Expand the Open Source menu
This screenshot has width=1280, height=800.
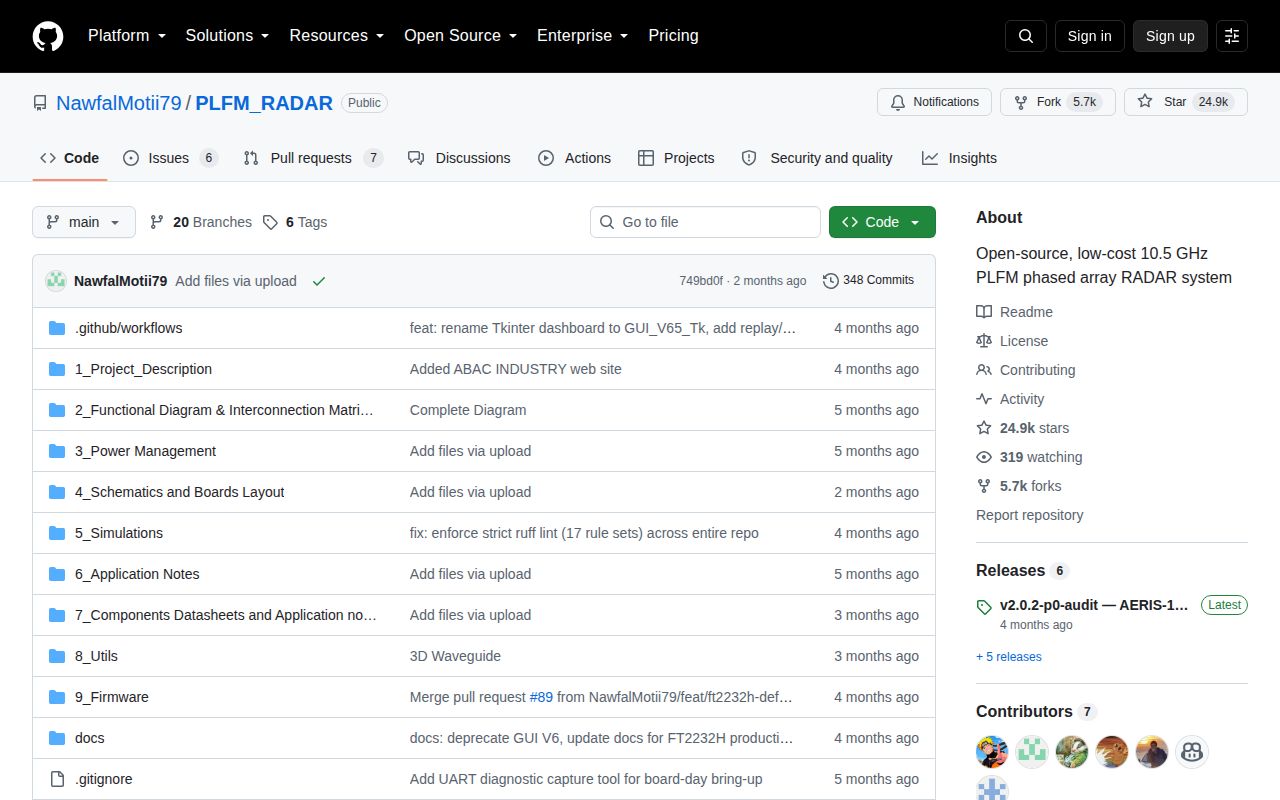coord(460,36)
